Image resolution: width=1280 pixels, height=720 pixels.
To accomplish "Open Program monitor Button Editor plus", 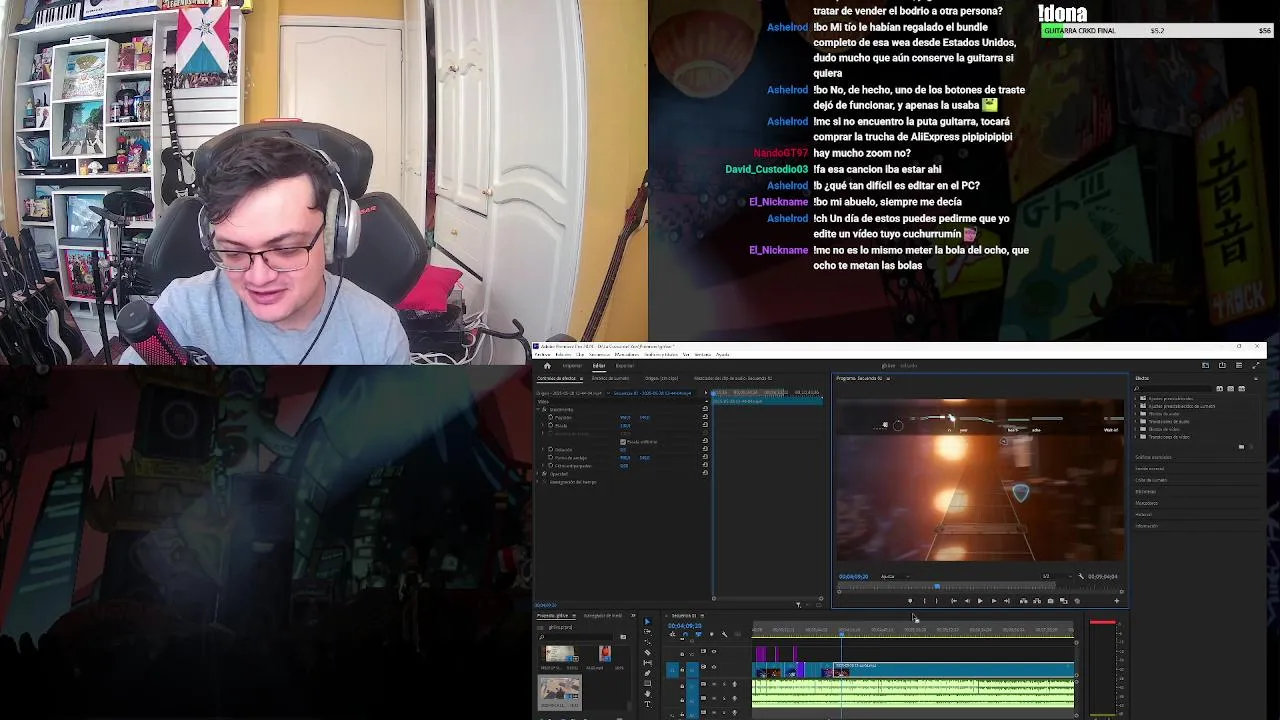I will pos(1116,601).
